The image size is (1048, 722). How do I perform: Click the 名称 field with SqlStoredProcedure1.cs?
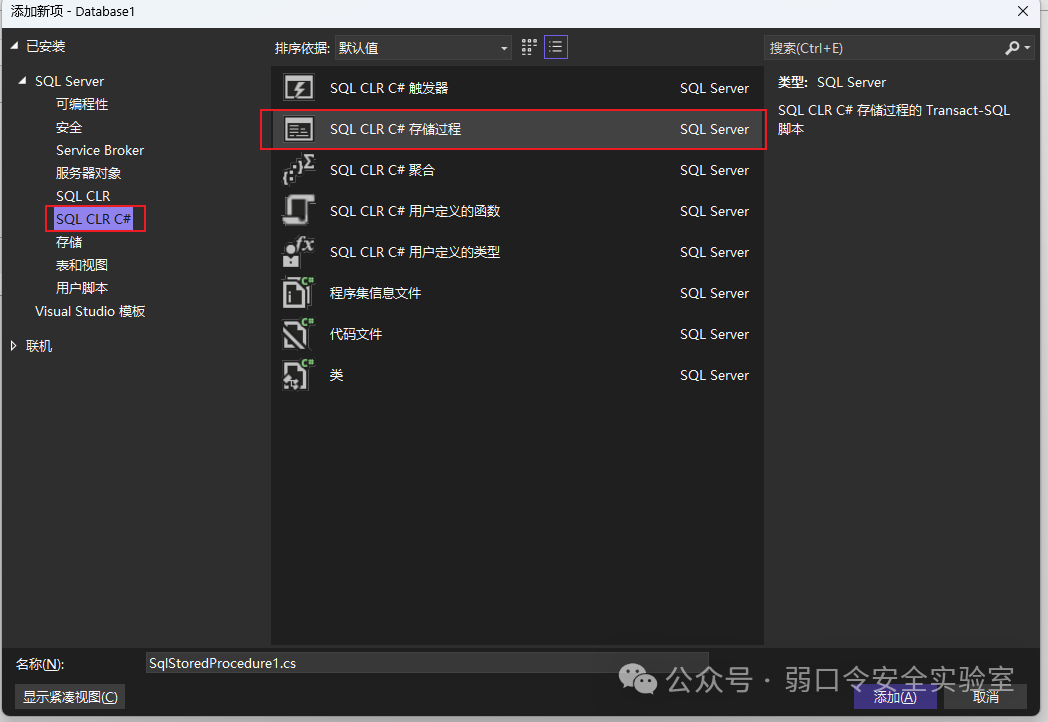point(426,663)
